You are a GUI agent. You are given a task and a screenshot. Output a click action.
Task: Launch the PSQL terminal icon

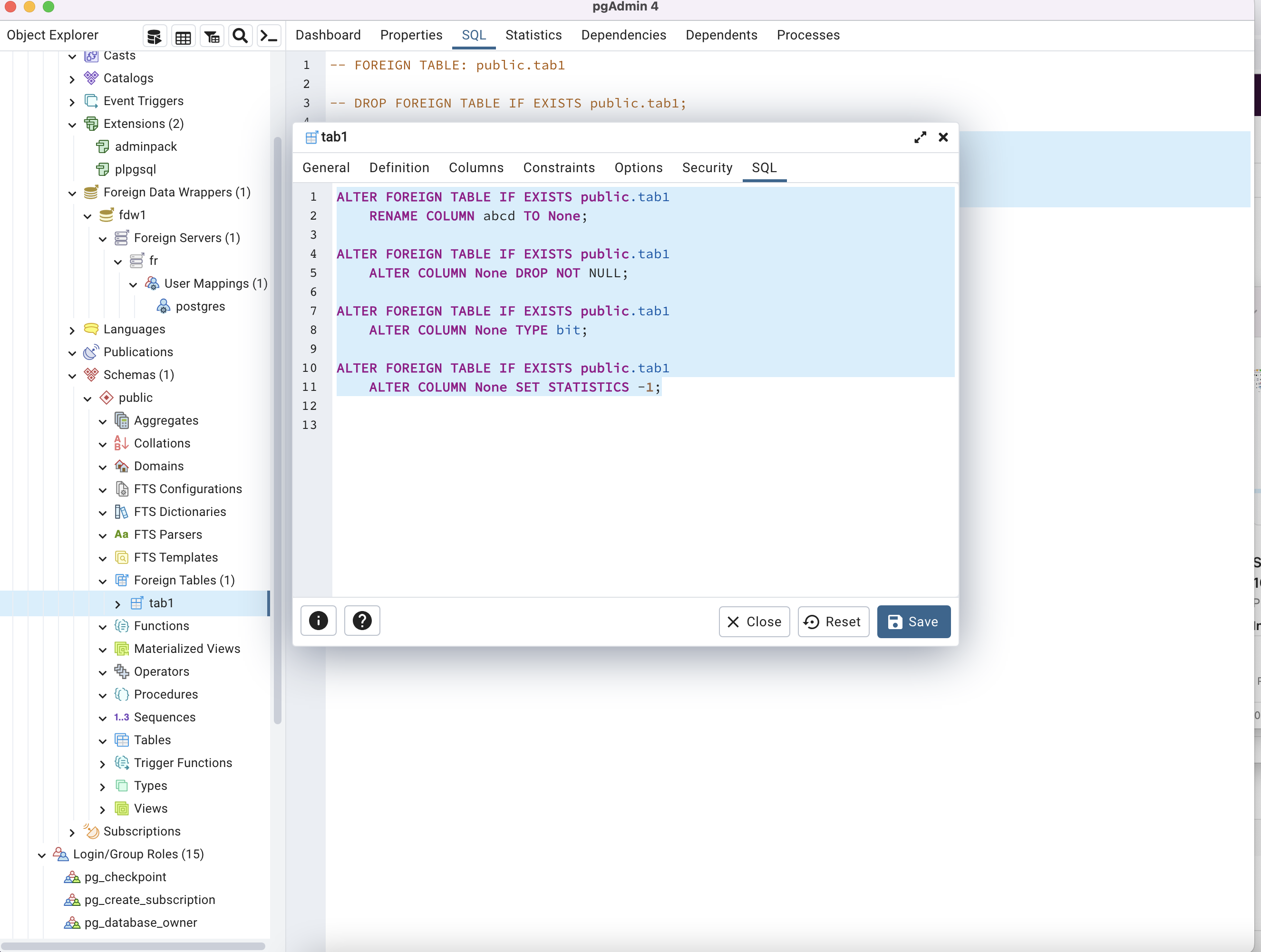[269, 37]
